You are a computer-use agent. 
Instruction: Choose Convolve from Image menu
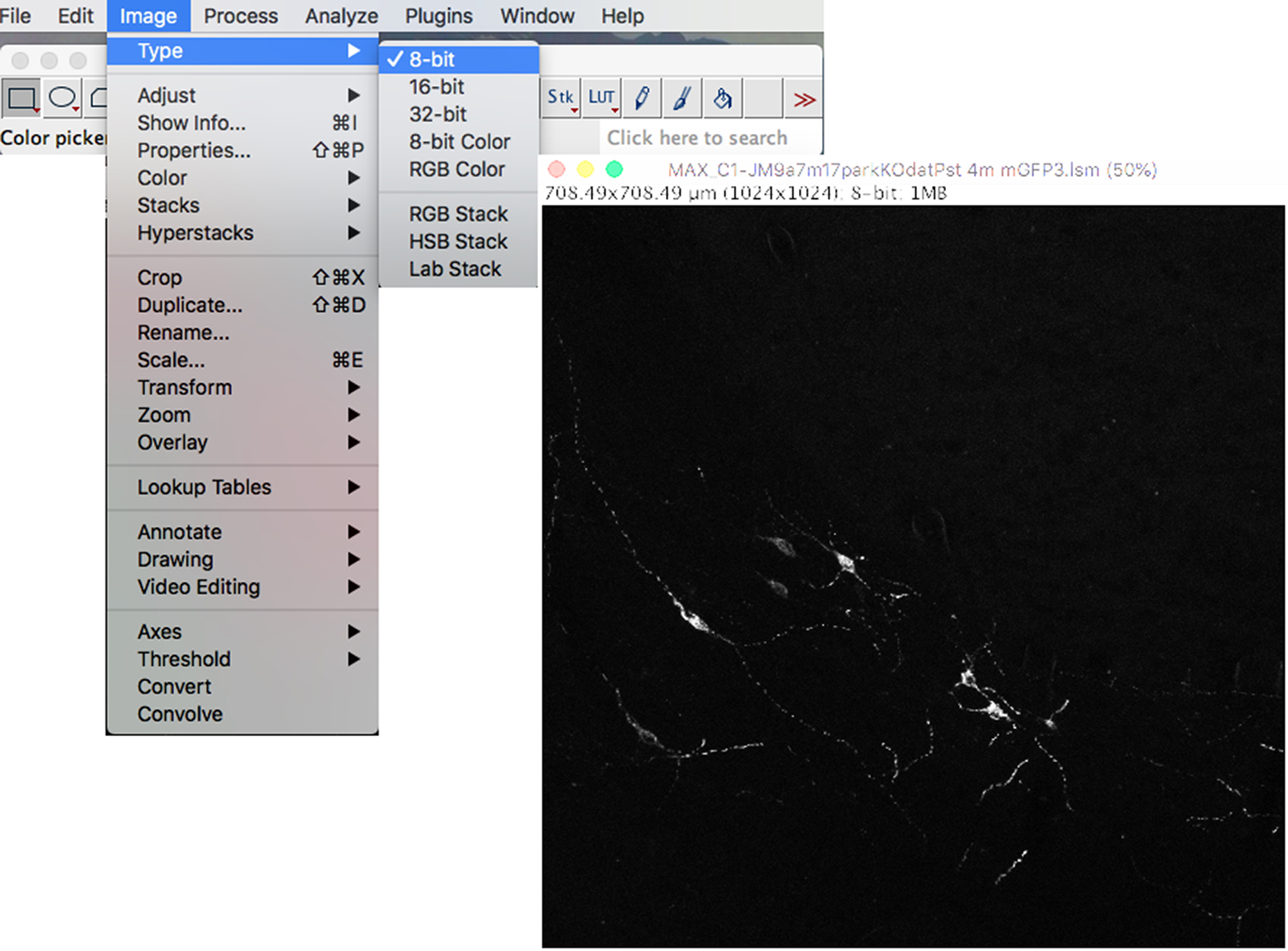pyautogui.click(x=243, y=714)
